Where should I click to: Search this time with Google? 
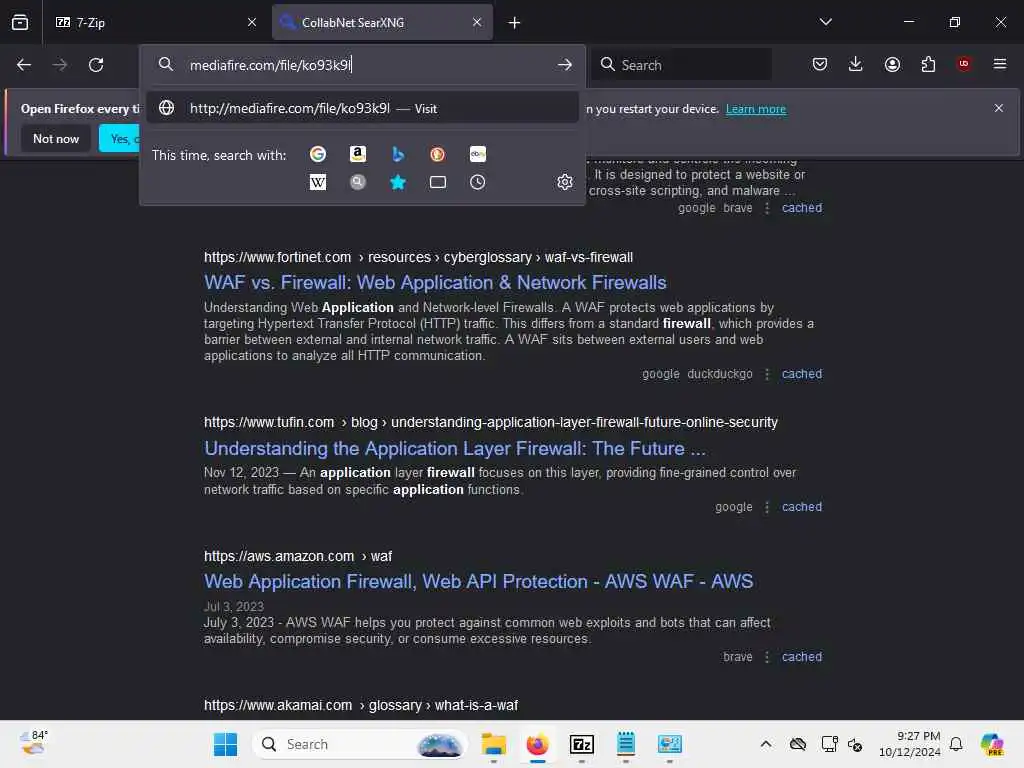pyautogui.click(x=318, y=154)
